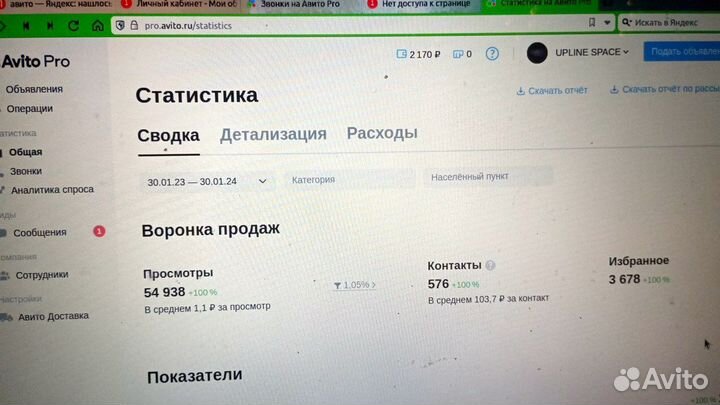Click the Yandex search field
Image resolution: width=720 pixels, height=405 pixels.
point(669,22)
